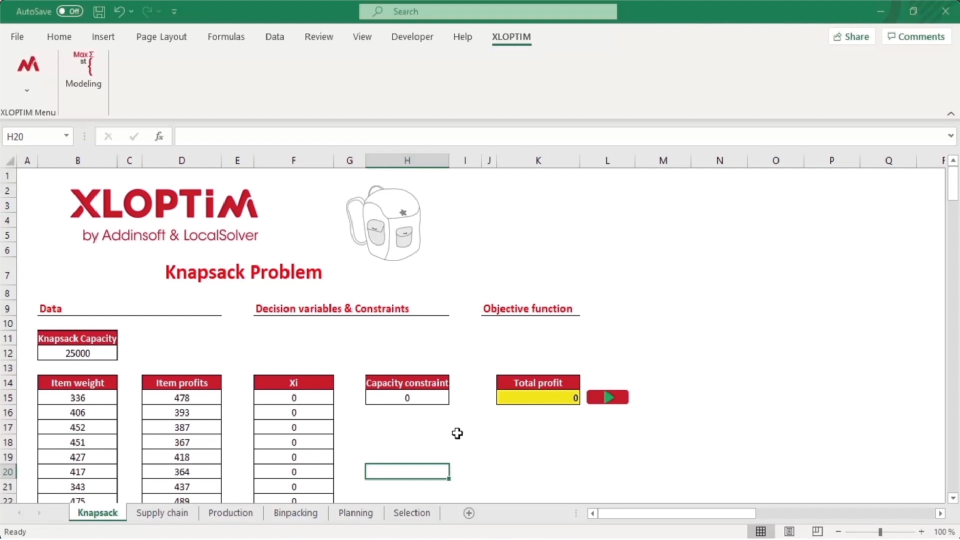Zoom out with minus icon
Image resolution: width=960 pixels, height=540 pixels.
coord(838,531)
